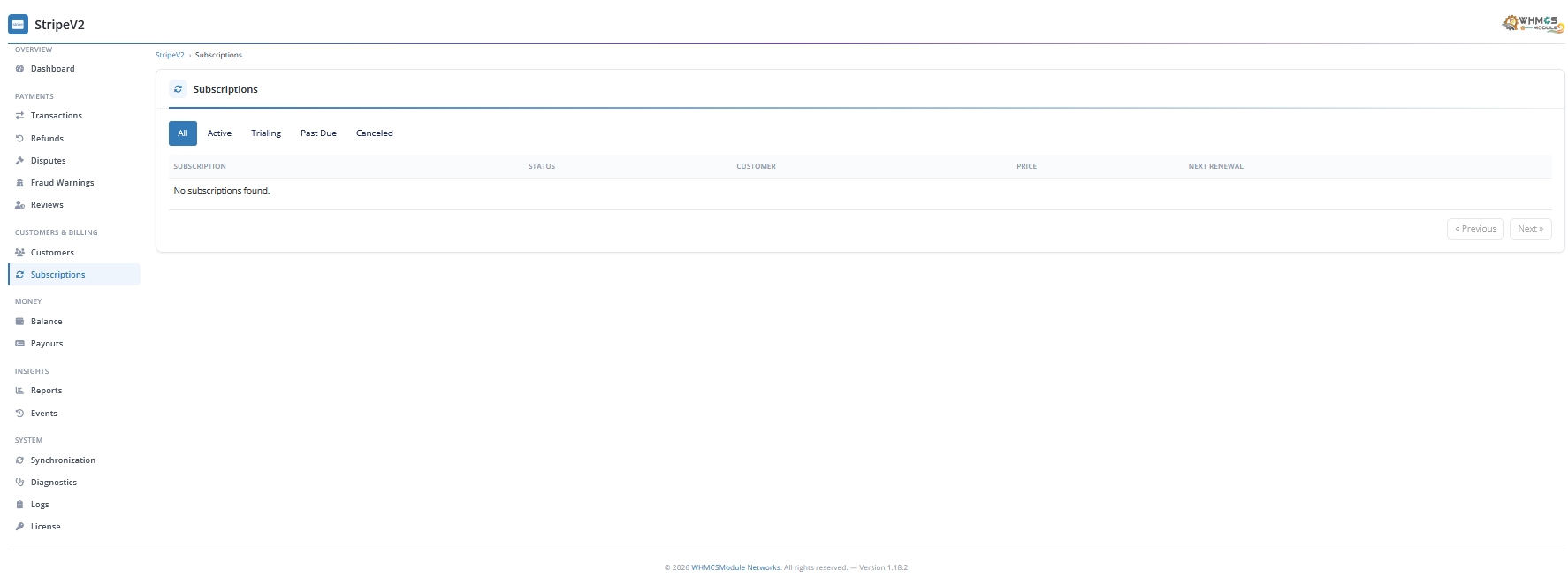Click the StripeV2 title text
This screenshot has height=578, width=1568.
tap(59, 25)
